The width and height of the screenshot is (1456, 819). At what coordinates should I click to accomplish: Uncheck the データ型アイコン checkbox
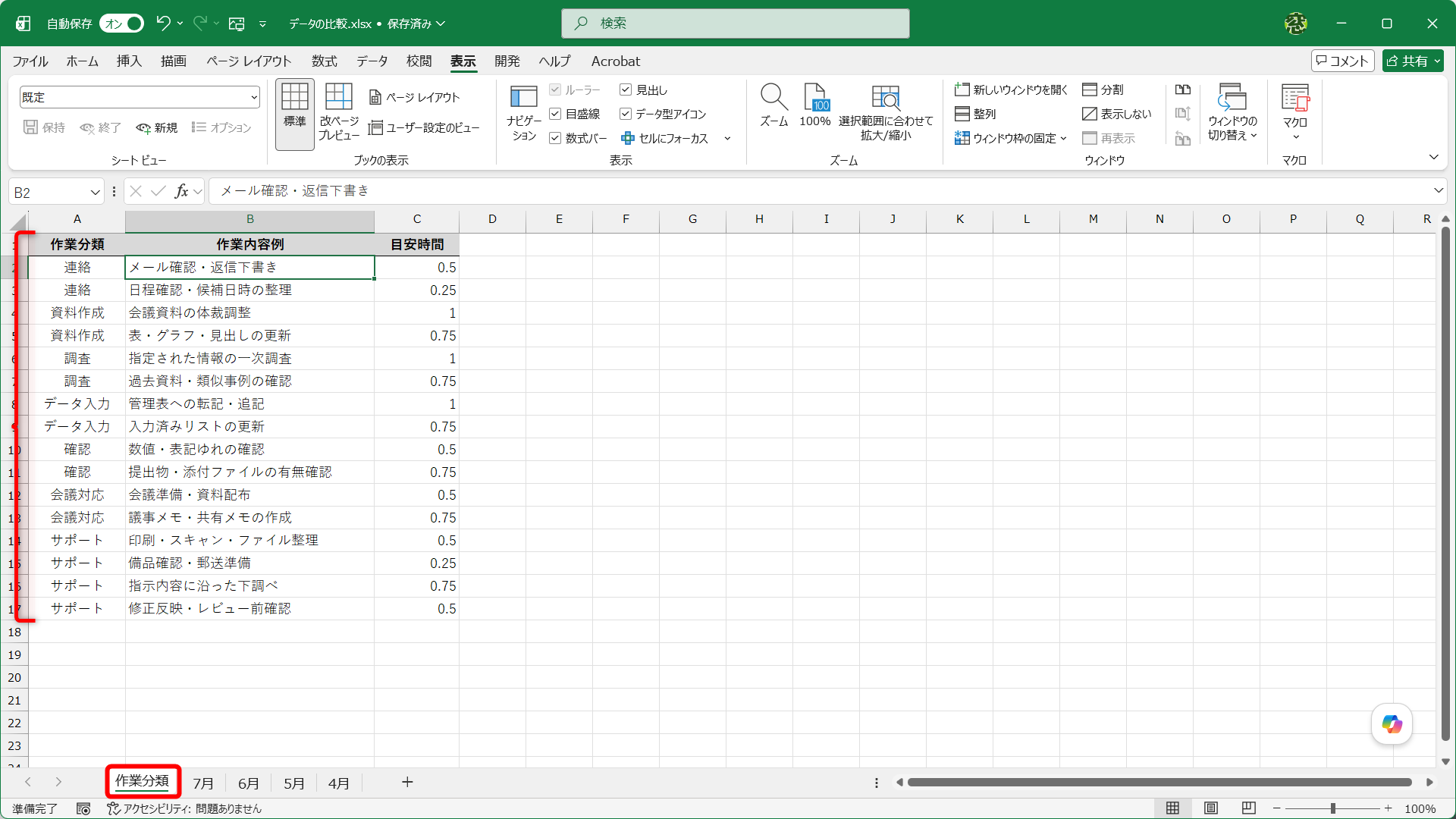click(626, 114)
